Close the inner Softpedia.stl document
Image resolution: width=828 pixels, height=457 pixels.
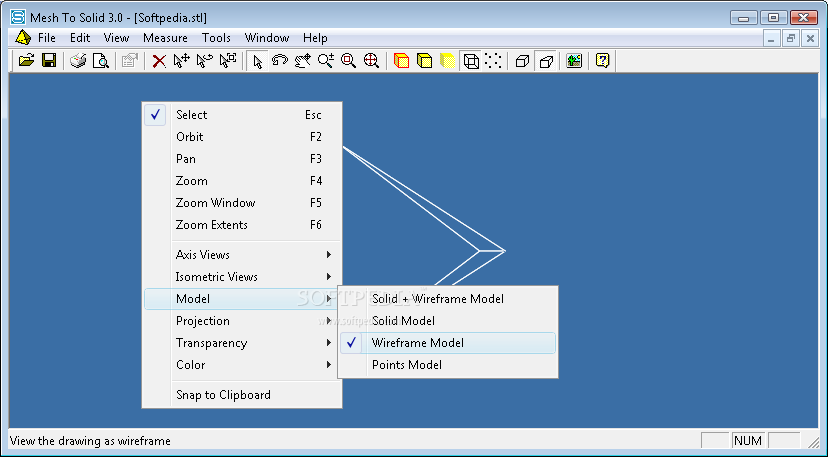click(810, 38)
